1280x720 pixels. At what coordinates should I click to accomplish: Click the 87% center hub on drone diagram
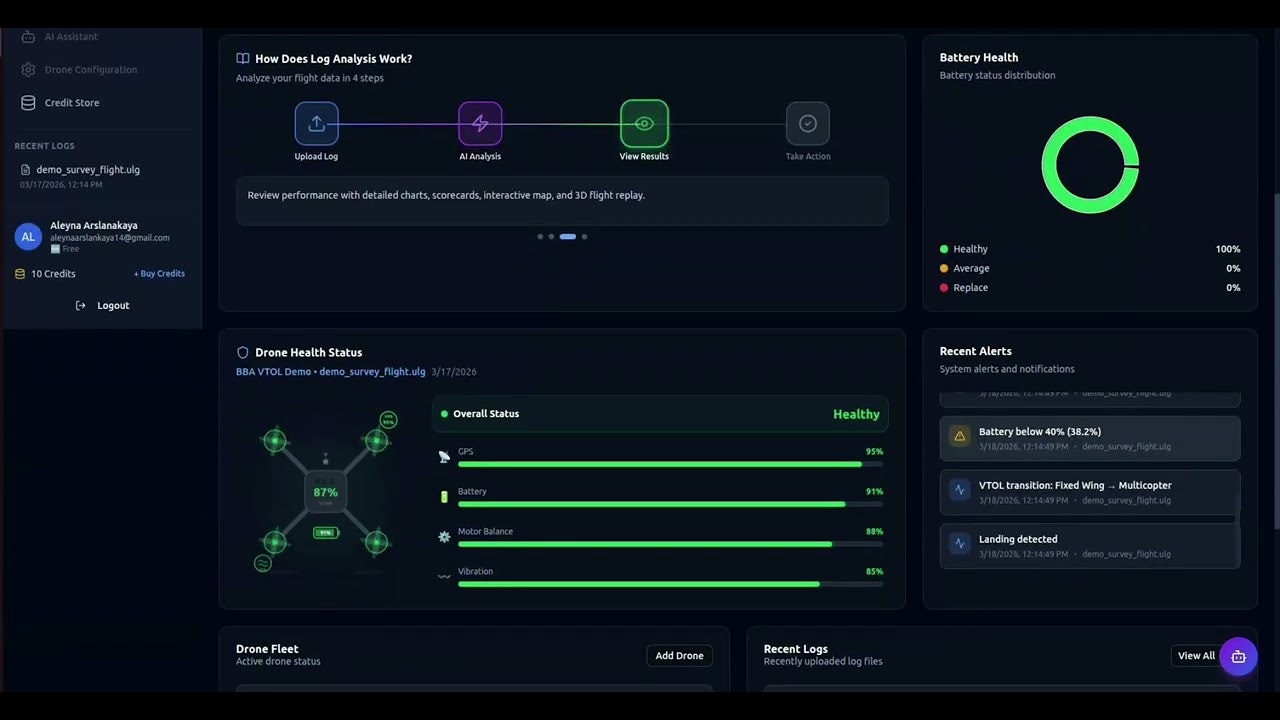pos(325,493)
